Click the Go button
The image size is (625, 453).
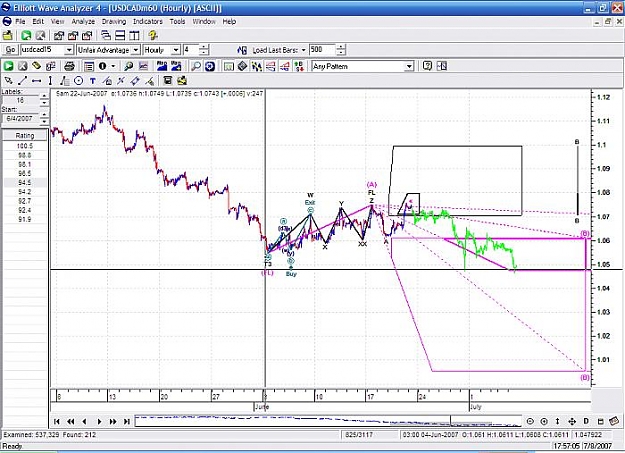tap(10, 50)
